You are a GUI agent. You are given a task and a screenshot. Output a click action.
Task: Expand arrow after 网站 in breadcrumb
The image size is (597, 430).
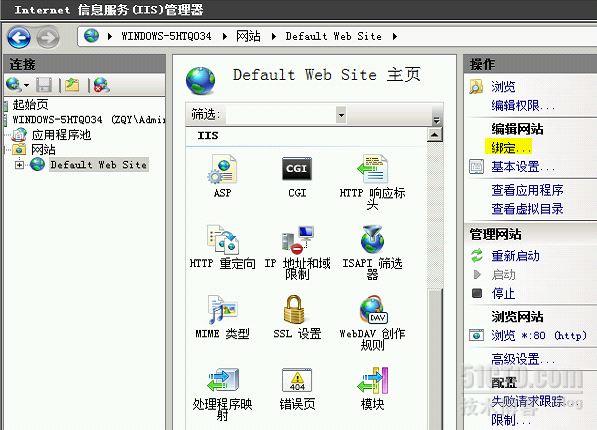[x=273, y=36]
